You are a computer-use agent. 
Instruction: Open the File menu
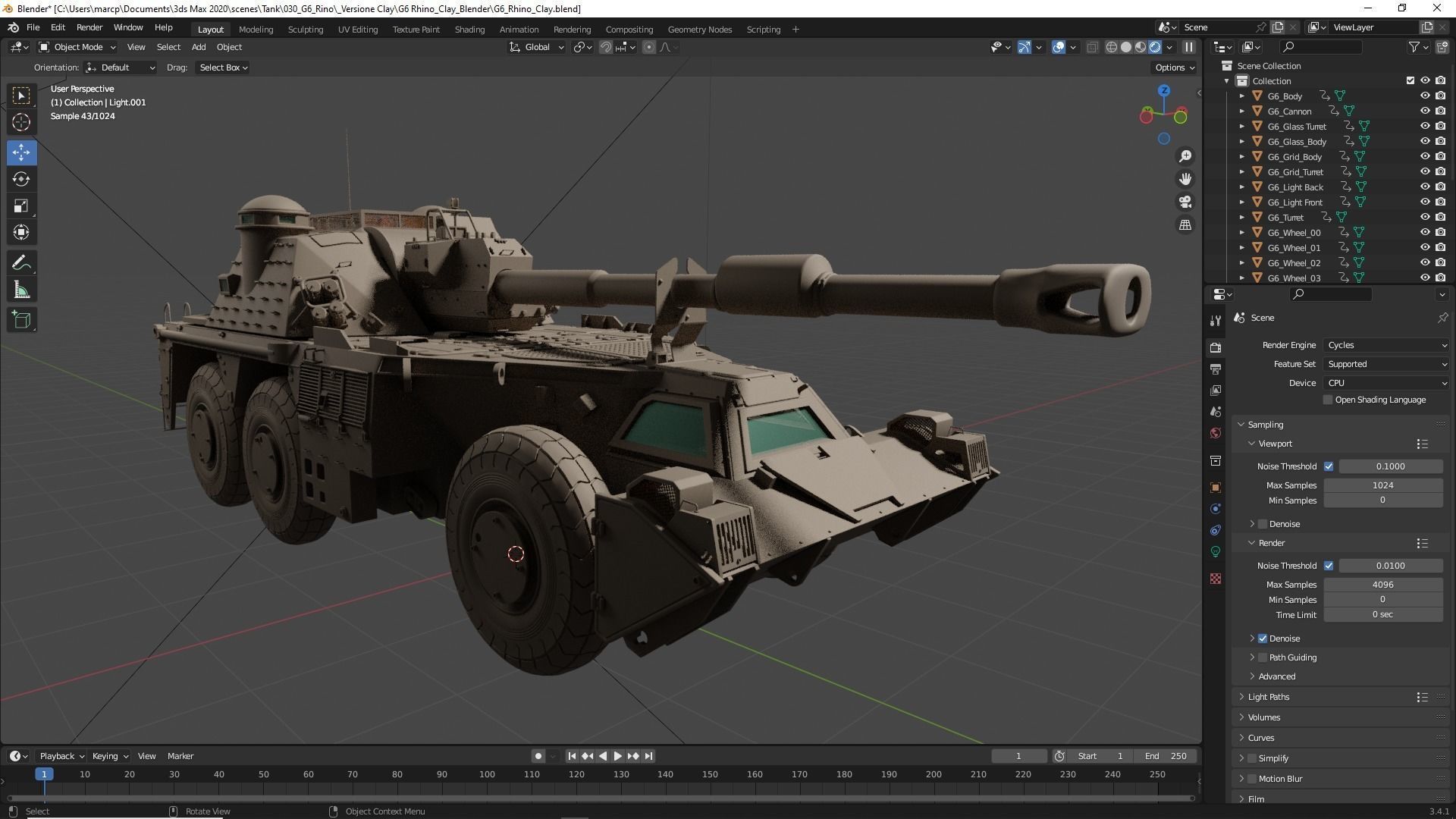(x=33, y=27)
